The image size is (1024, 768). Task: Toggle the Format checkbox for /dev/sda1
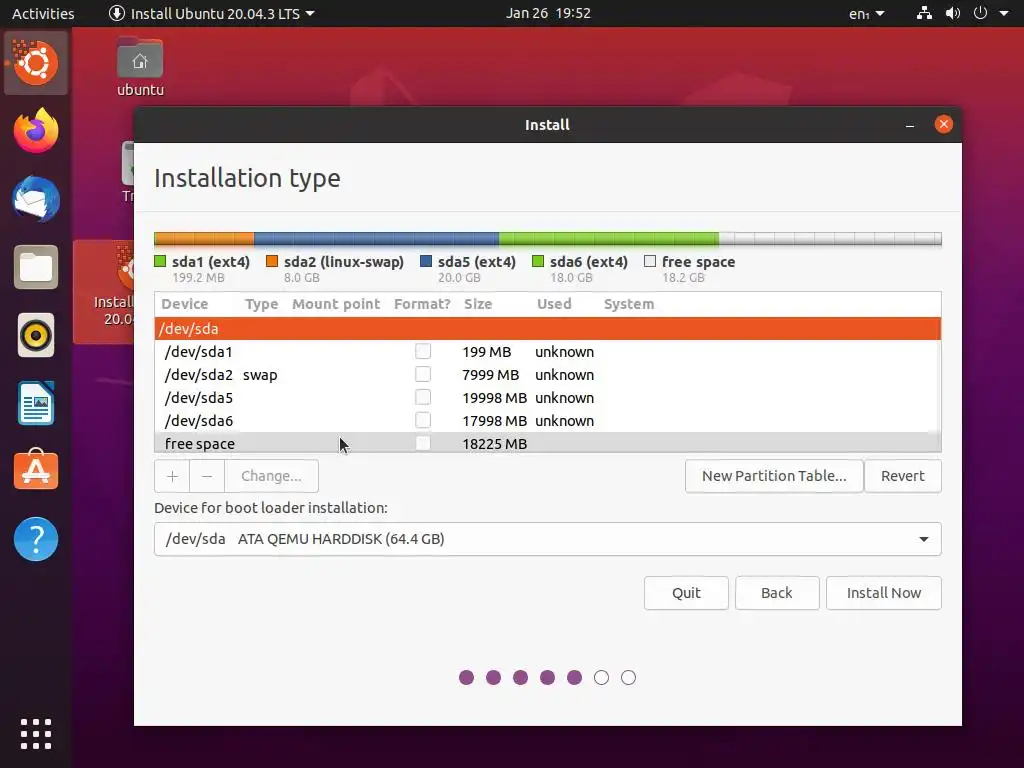coord(423,351)
